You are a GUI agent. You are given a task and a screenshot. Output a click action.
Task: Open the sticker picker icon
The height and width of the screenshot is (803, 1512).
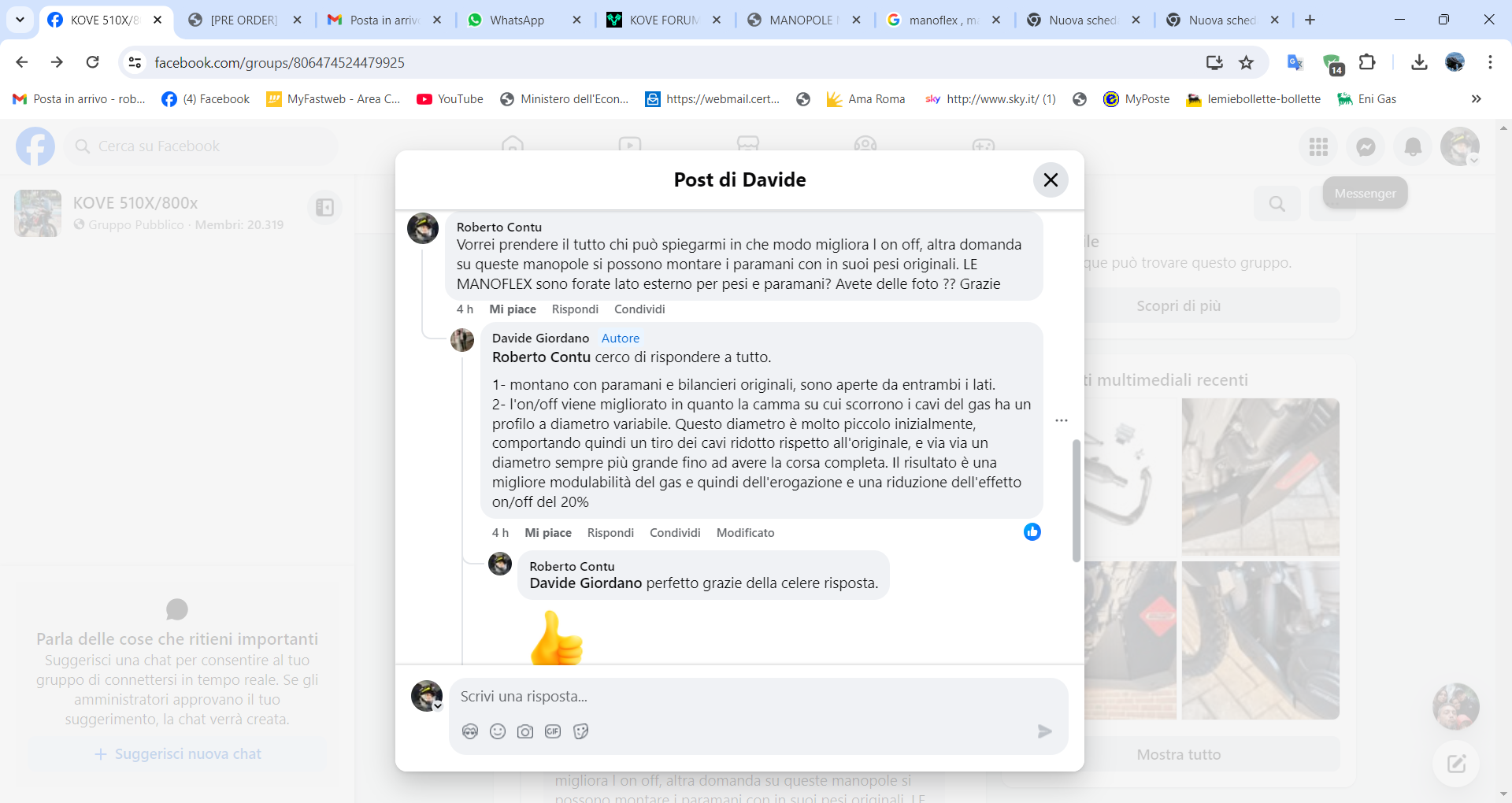[x=581, y=731]
